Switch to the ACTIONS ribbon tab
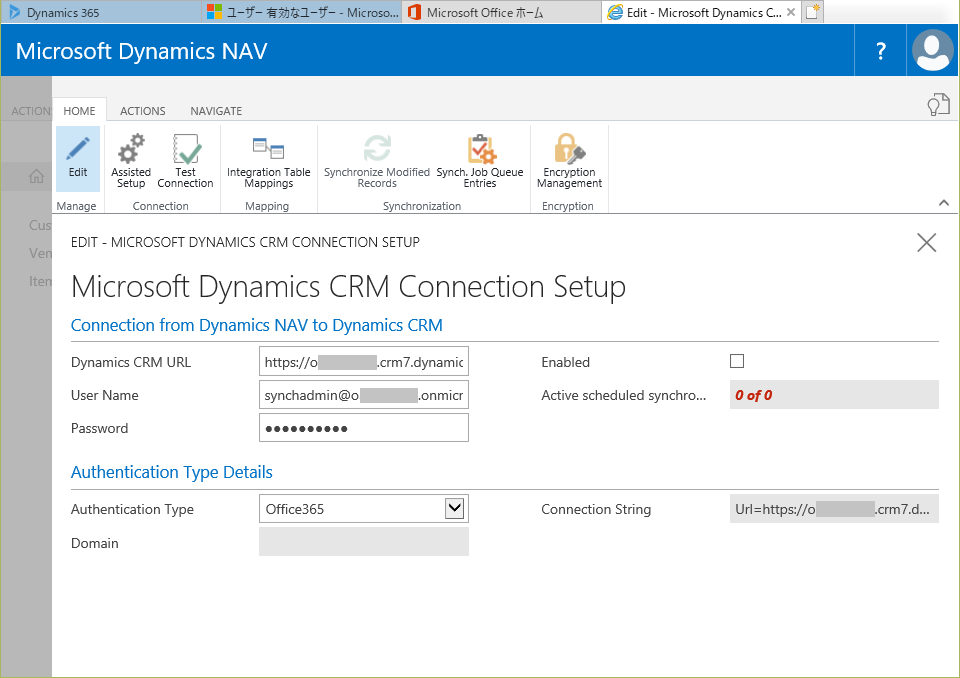The width and height of the screenshot is (960, 678). [x=143, y=111]
